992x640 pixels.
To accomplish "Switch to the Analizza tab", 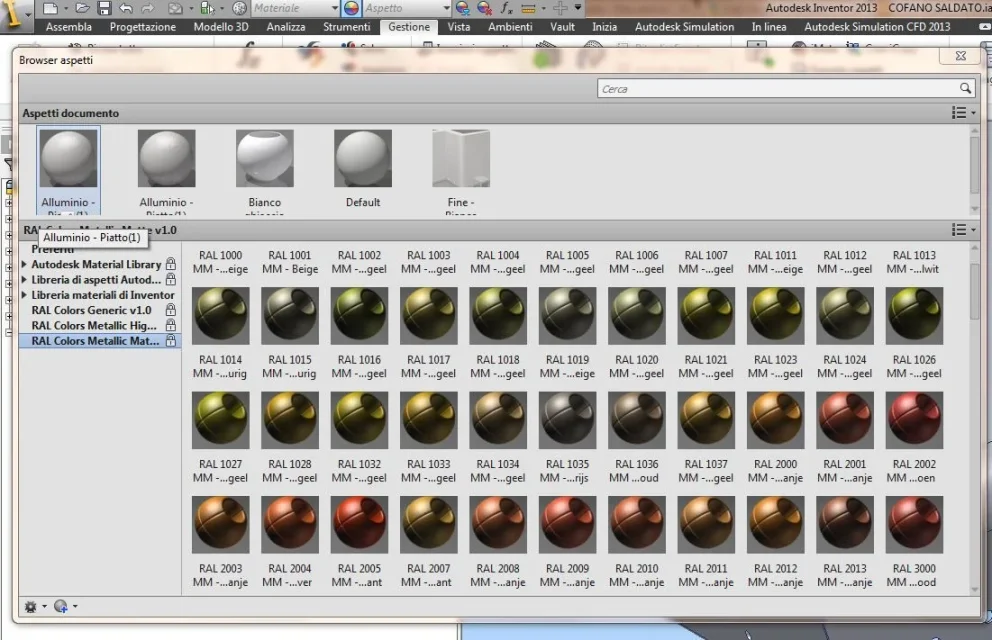I will coord(286,27).
